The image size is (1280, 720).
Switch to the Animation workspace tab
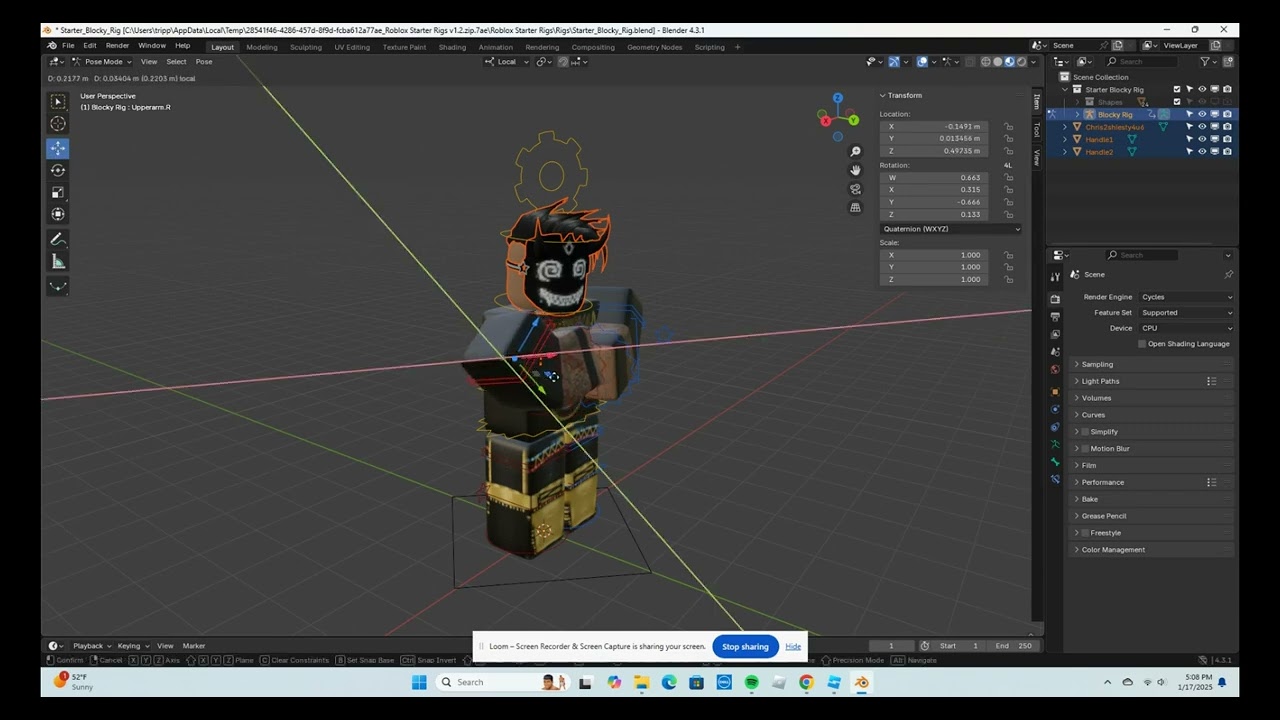tap(495, 47)
